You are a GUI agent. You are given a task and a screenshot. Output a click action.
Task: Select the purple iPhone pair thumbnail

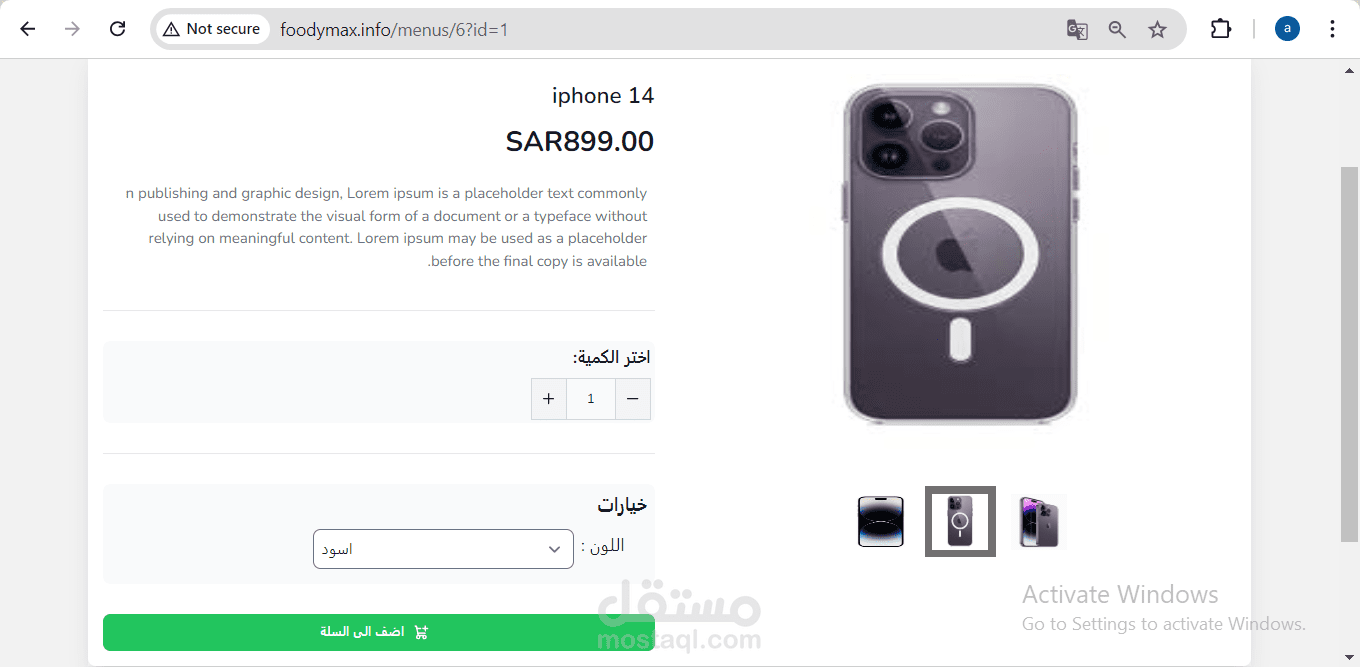[x=1039, y=521]
